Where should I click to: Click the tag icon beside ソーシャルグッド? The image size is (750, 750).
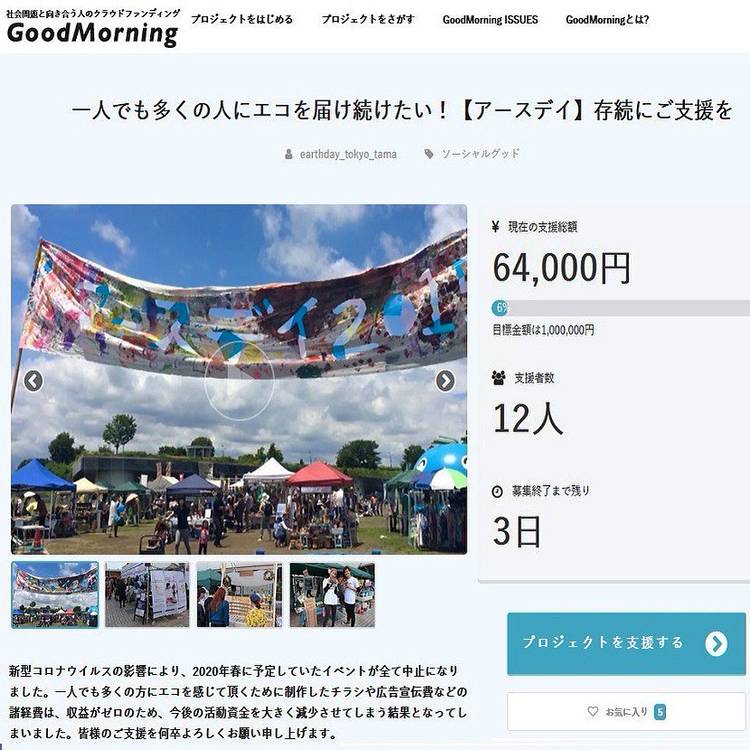click(x=429, y=154)
